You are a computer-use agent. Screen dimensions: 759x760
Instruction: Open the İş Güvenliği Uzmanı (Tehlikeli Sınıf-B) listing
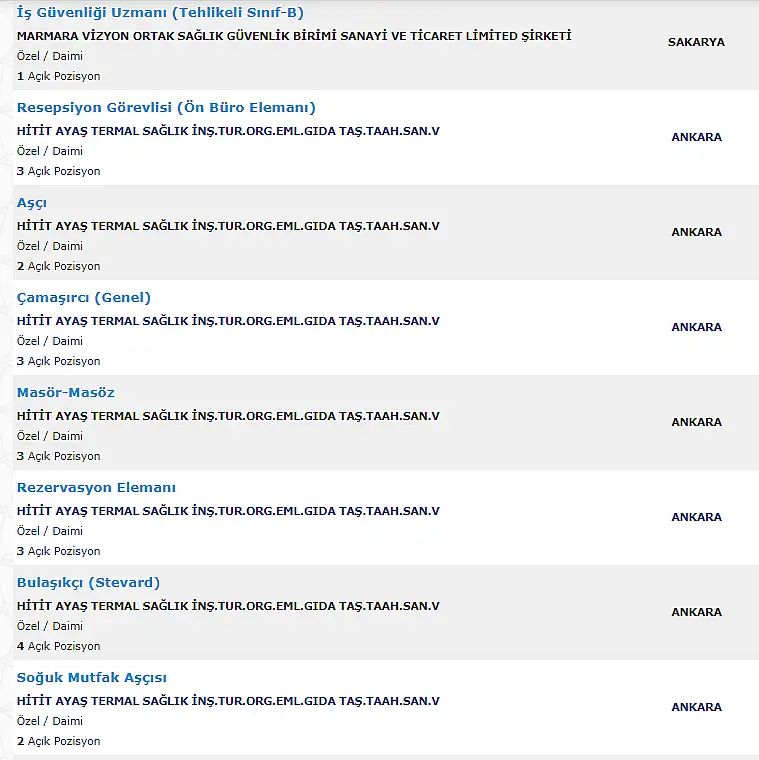pyautogui.click(x=160, y=13)
